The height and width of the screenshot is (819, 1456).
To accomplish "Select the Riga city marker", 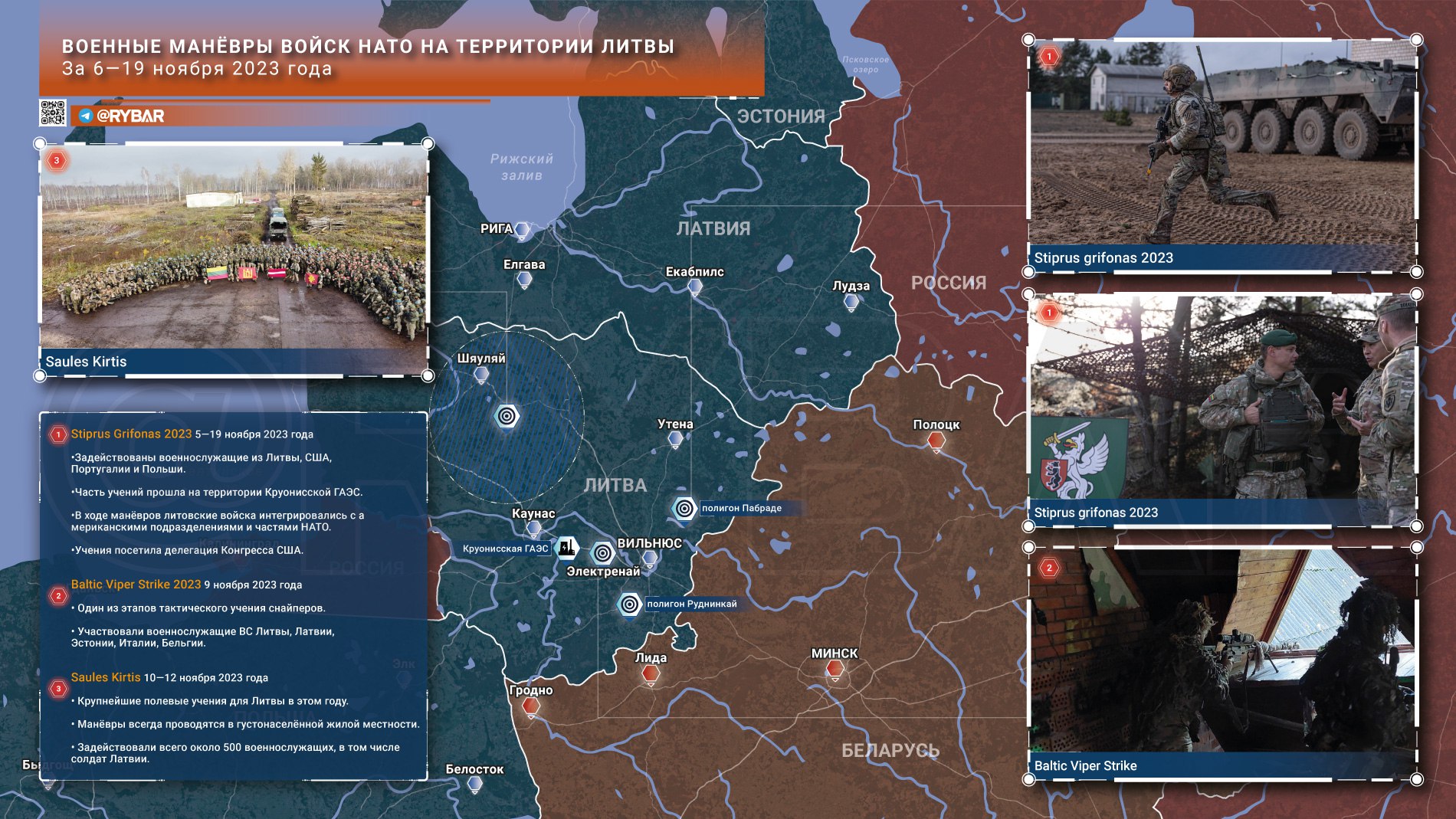I will pyautogui.click(x=523, y=230).
